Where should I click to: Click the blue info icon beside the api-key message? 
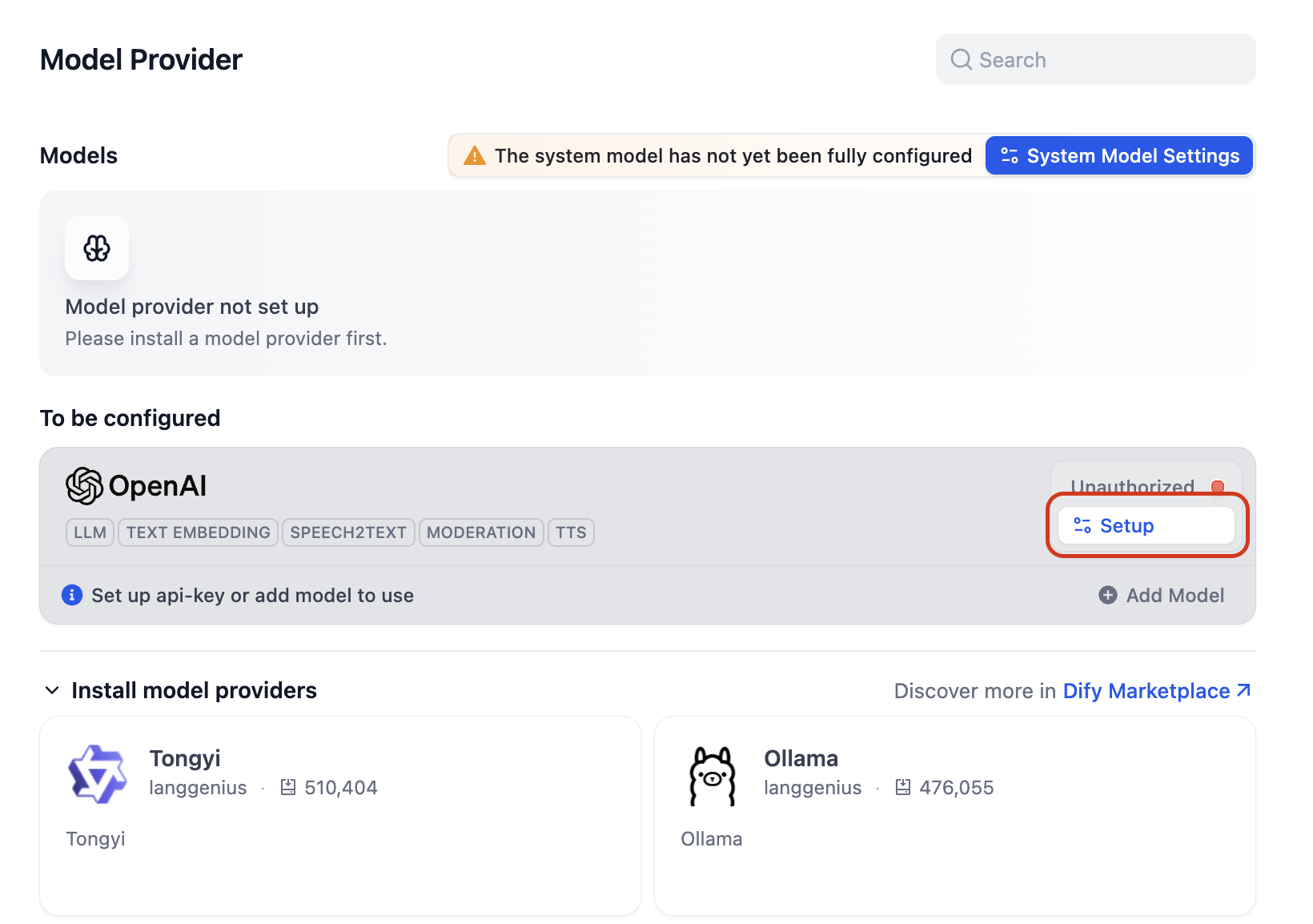click(72, 595)
